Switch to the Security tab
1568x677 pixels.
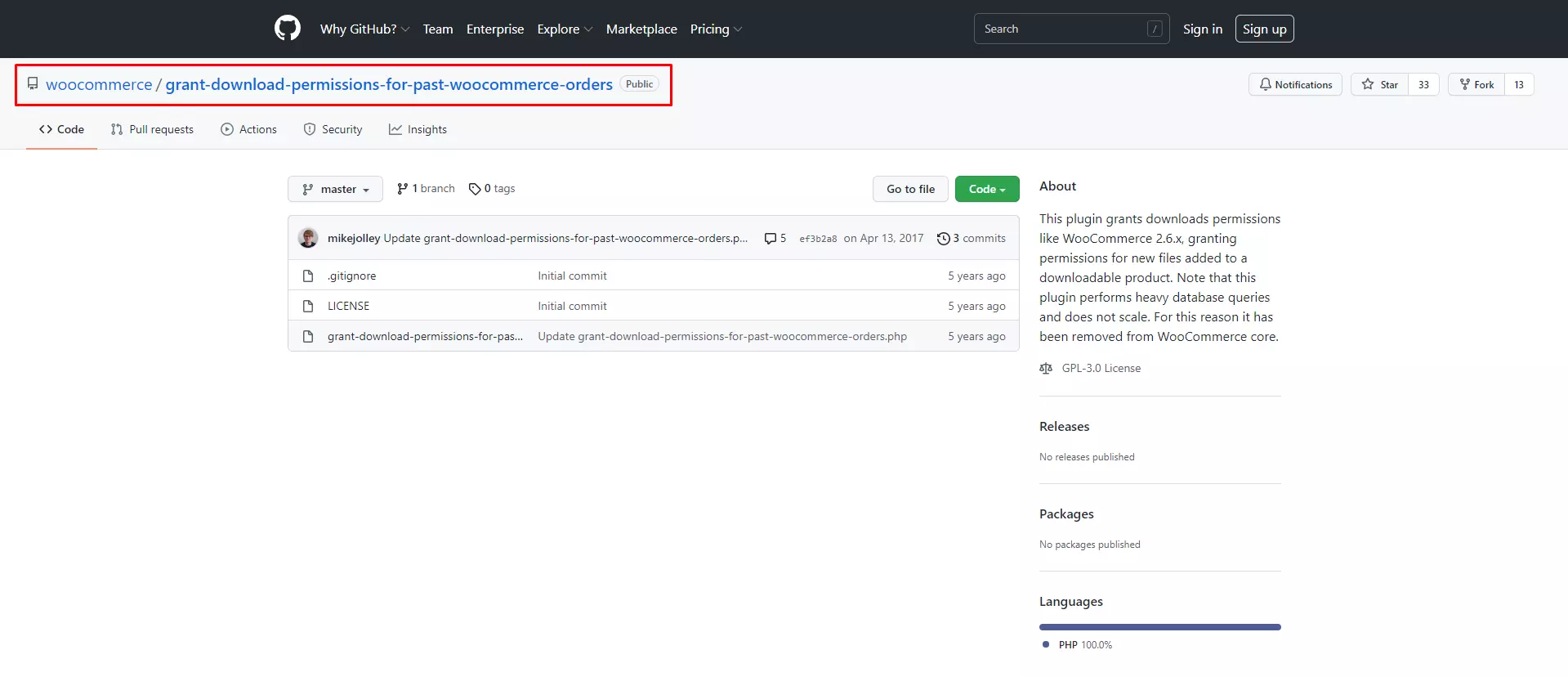[333, 129]
